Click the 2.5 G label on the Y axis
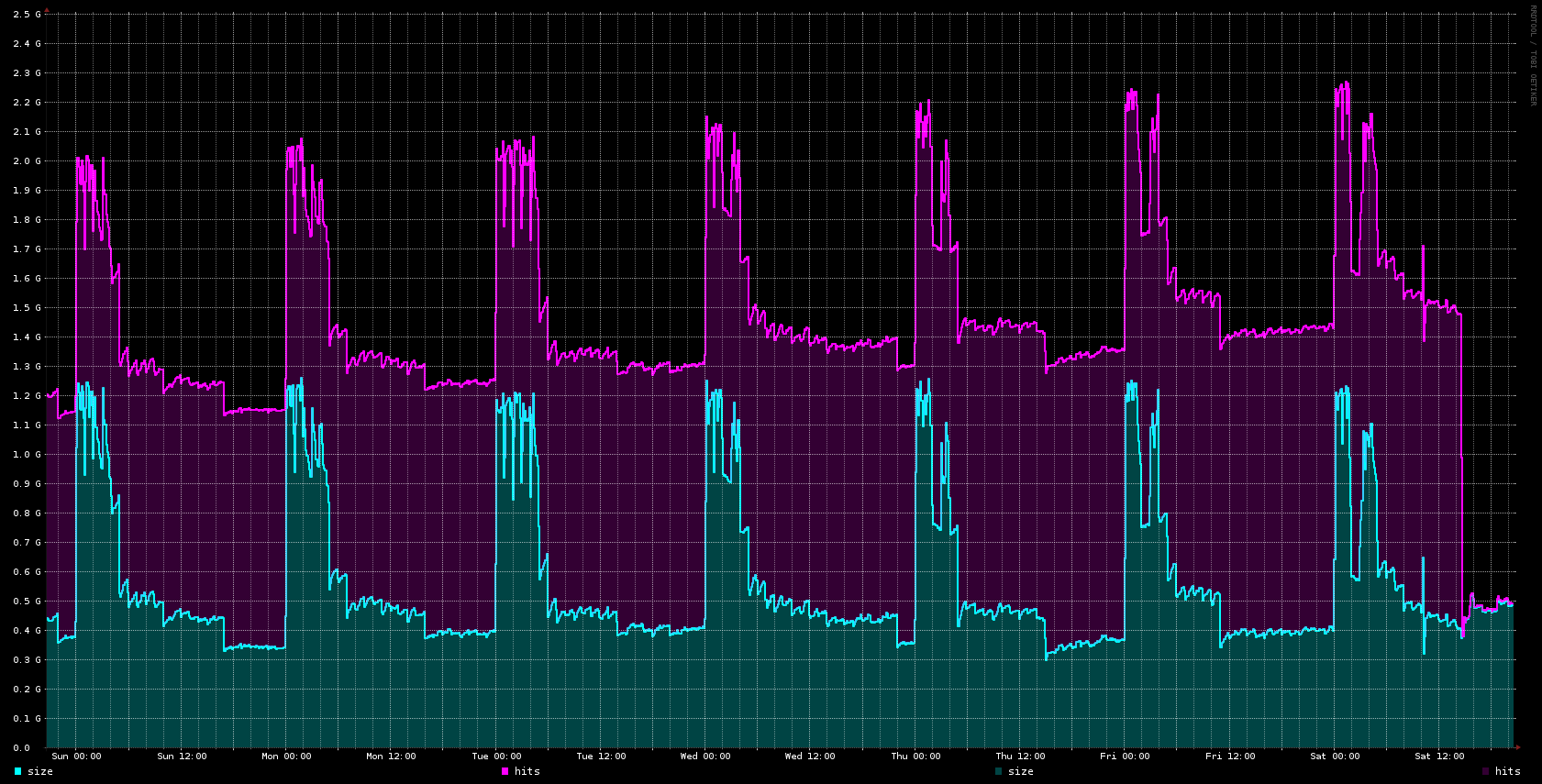The height and width of the screenshot is (784, 1542). click(28, 15)
